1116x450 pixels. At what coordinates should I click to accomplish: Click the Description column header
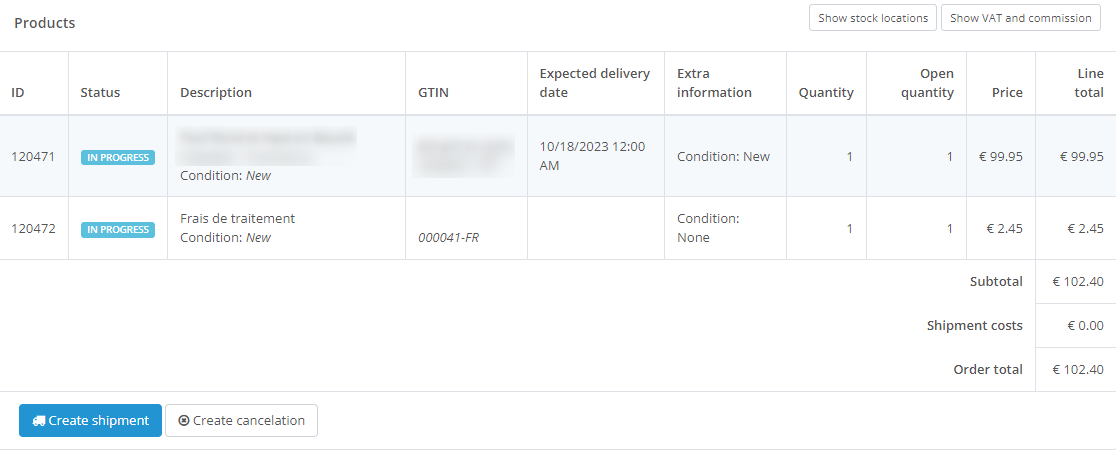point(216,92)
